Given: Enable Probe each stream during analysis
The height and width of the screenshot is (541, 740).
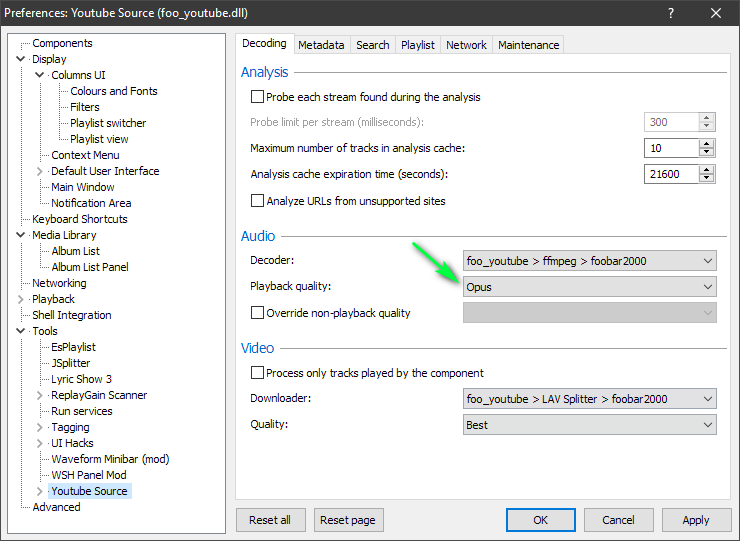Looking at the screenshot, I should click(x=258, y=97).
